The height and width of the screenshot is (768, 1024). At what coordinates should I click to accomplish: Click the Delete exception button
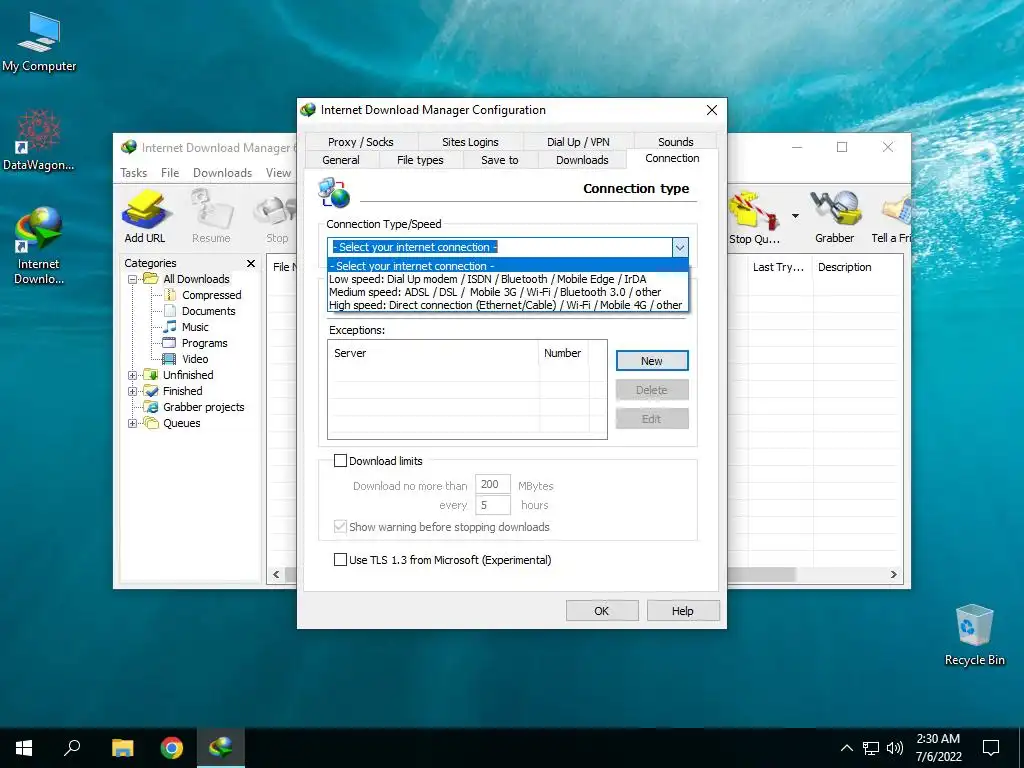point(652,390)
